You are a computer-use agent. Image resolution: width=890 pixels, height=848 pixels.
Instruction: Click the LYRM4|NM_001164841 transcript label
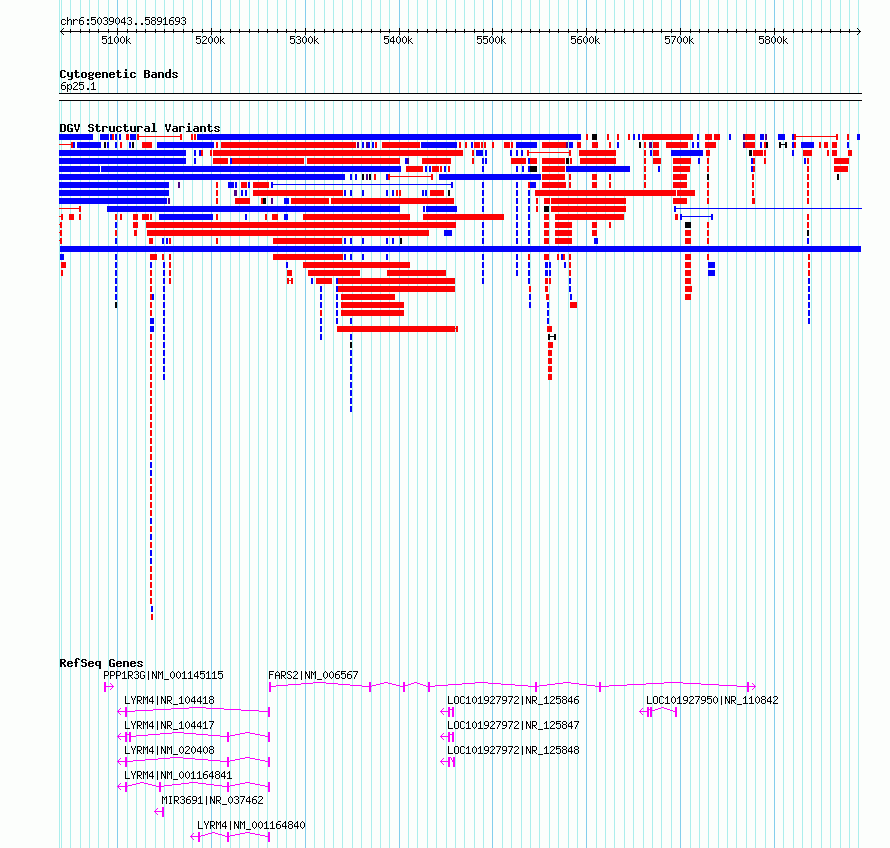point(178,775)
